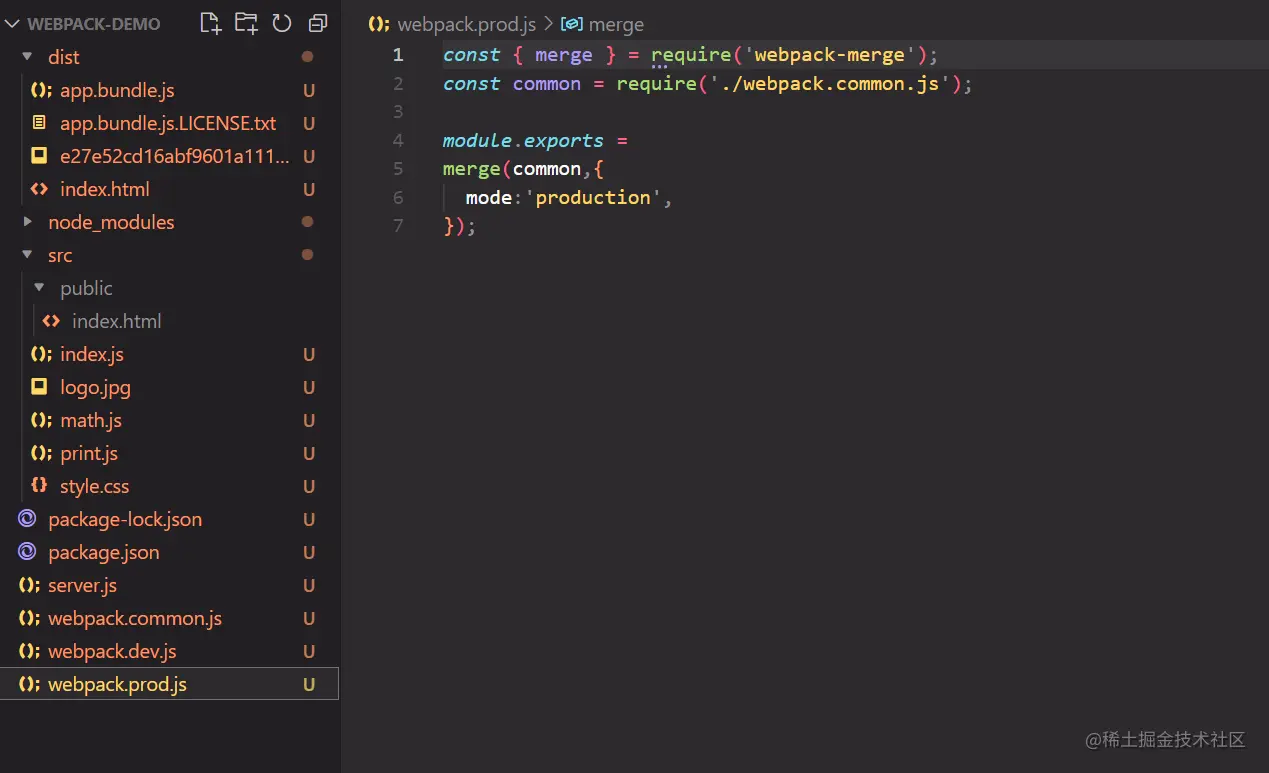Click the 'production' string on line 6

[x=593, y=197]
